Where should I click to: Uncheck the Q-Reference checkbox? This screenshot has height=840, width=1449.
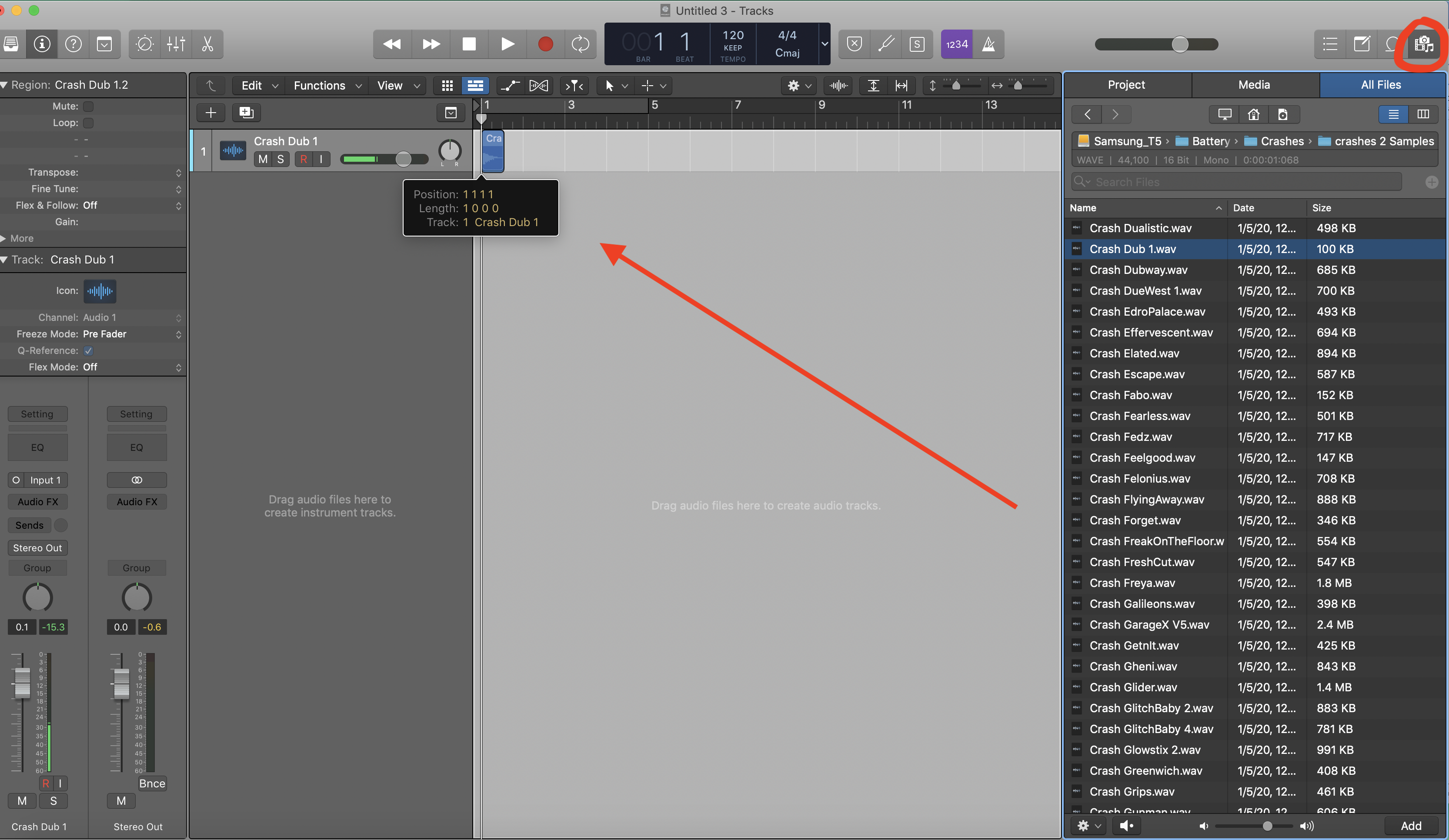88,351
